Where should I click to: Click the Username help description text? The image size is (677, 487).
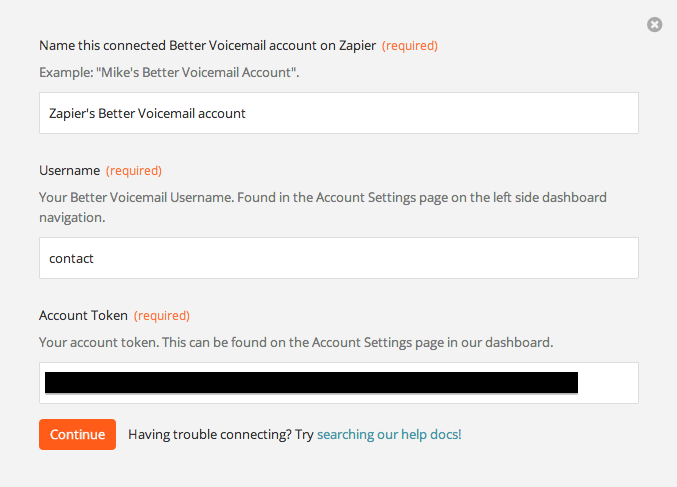point(323,207)
